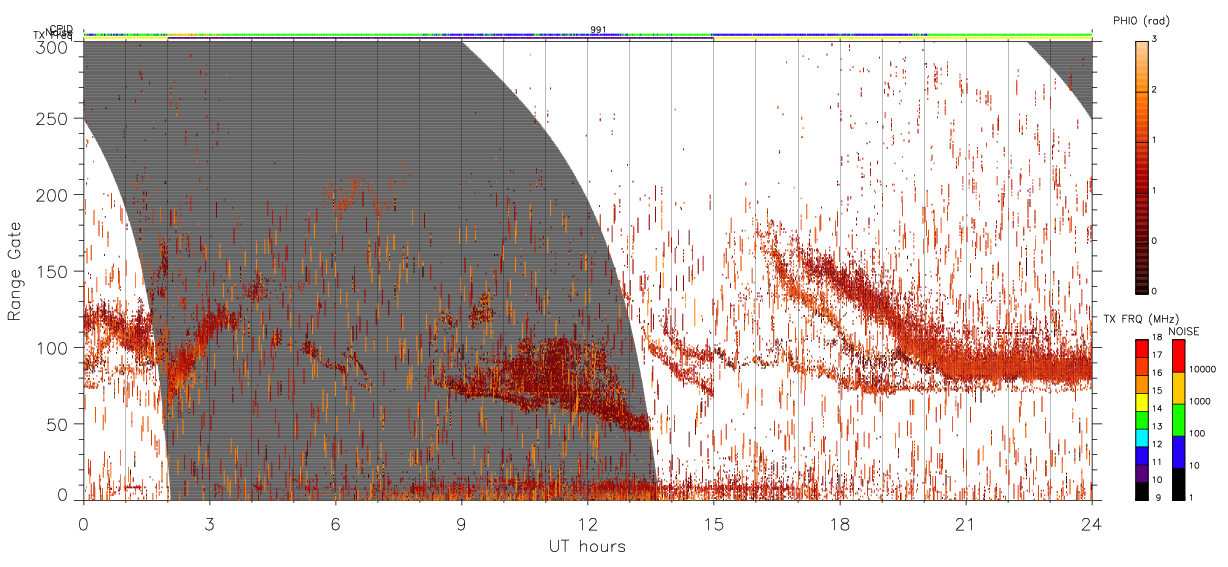Select the red 17–18 MHz TX FRQ swatch
Screen dimensions: 1228x567
(x=1142, y=349)
